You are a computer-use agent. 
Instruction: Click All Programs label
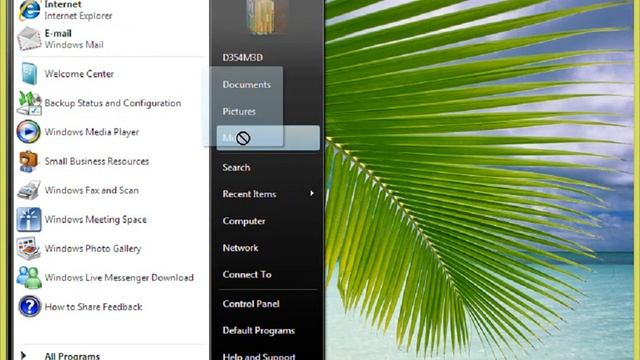(72, 356)
